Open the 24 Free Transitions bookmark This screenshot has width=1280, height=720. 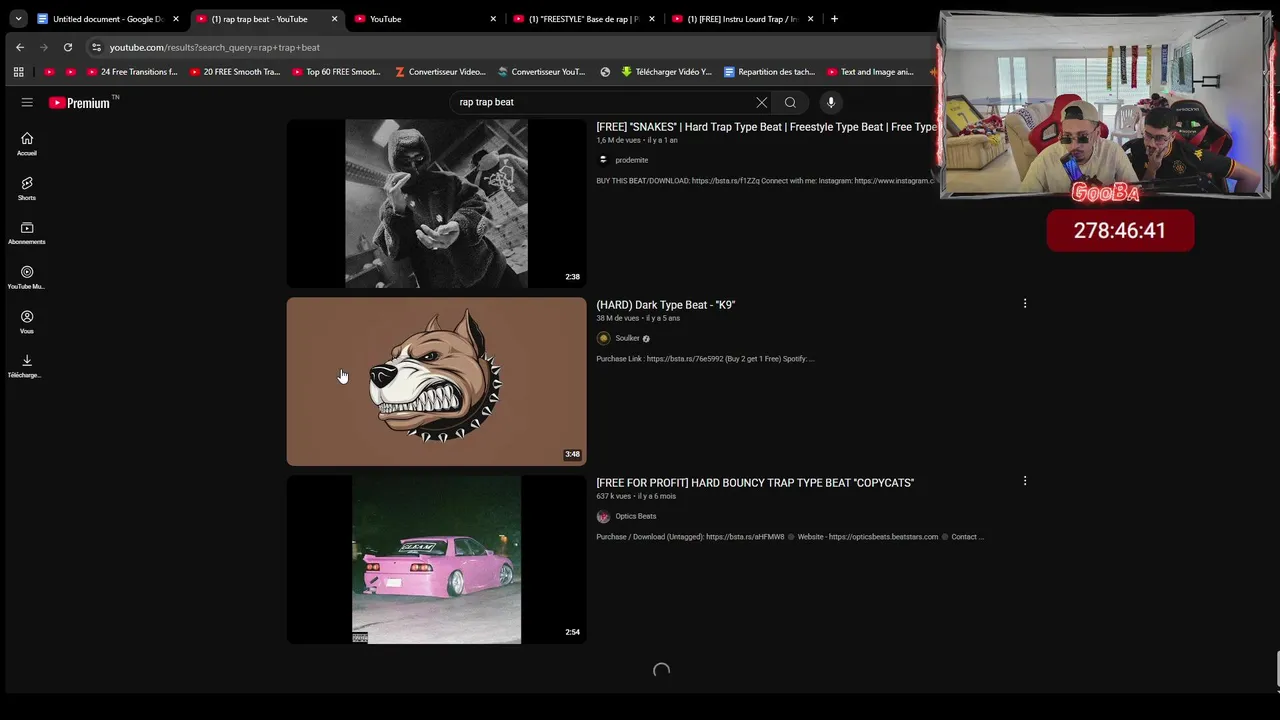tap(131, 72)
